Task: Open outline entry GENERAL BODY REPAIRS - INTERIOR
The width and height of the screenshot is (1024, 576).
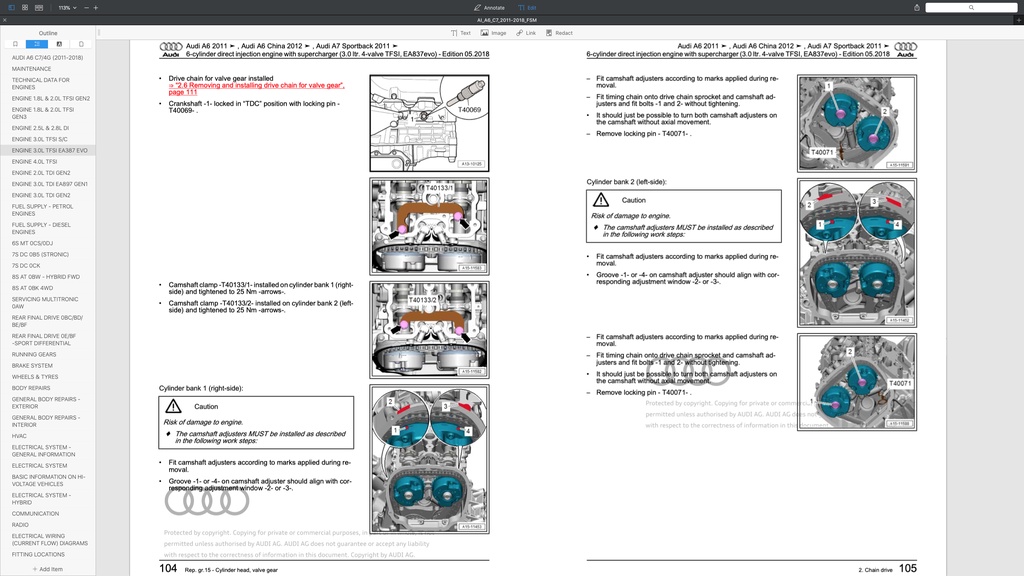Action: coord(46,421)
